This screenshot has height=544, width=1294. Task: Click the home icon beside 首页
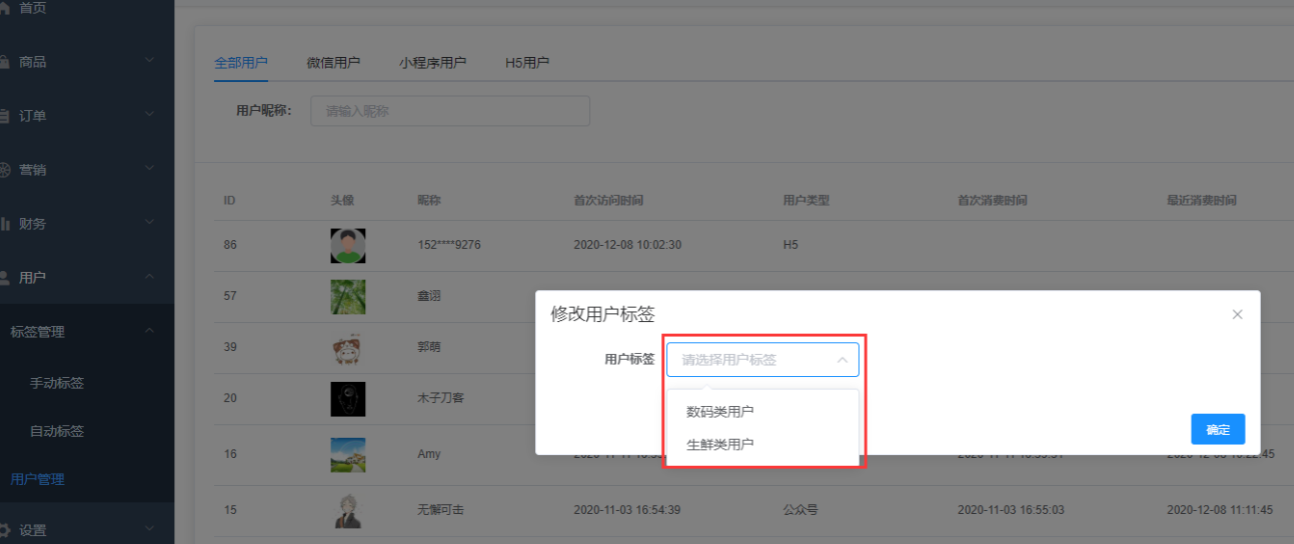pyautogui.click(x=5, y=8)
